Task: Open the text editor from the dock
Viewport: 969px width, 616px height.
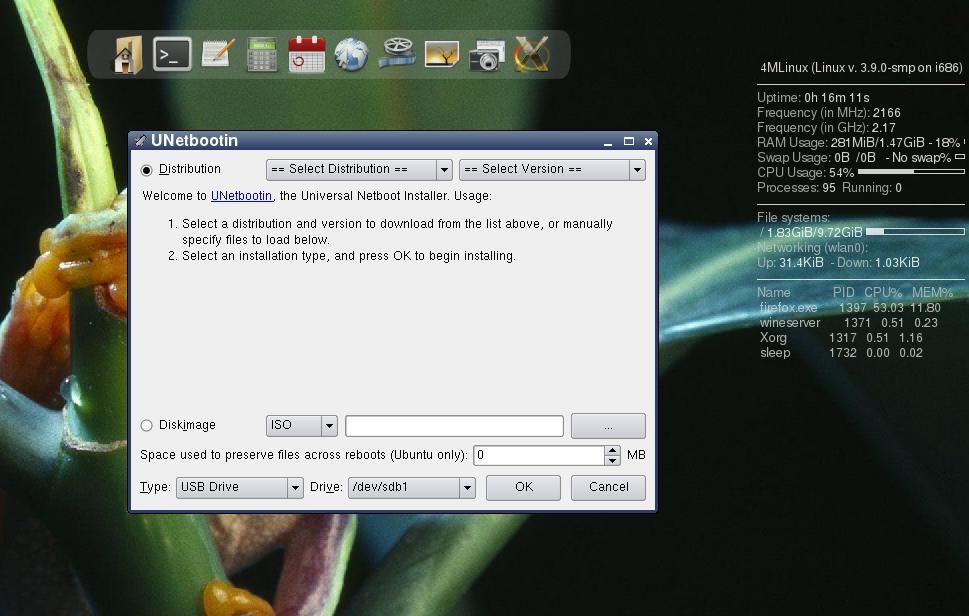Action: [215, 54]
